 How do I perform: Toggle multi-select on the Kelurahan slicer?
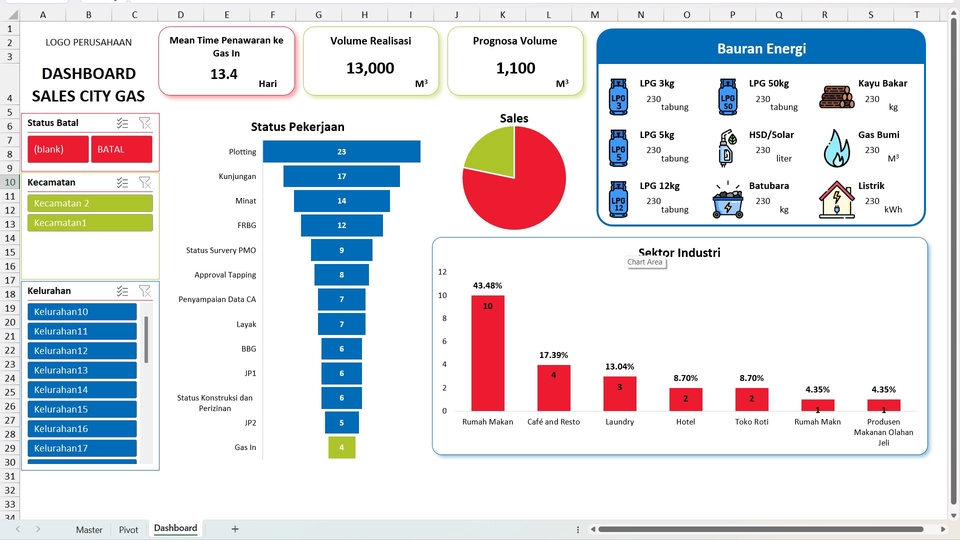(122, 291)
